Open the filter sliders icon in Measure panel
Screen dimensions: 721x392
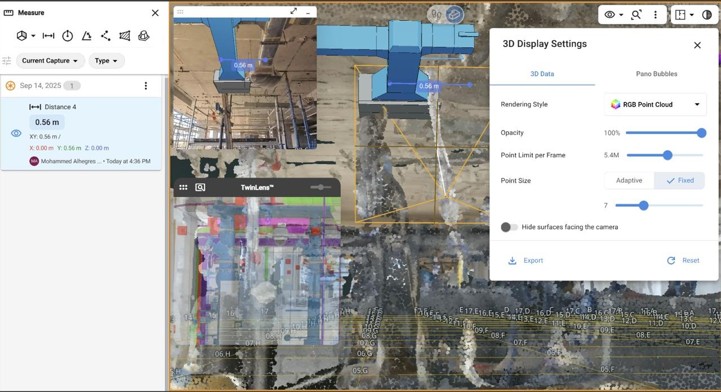pos(6,61)
